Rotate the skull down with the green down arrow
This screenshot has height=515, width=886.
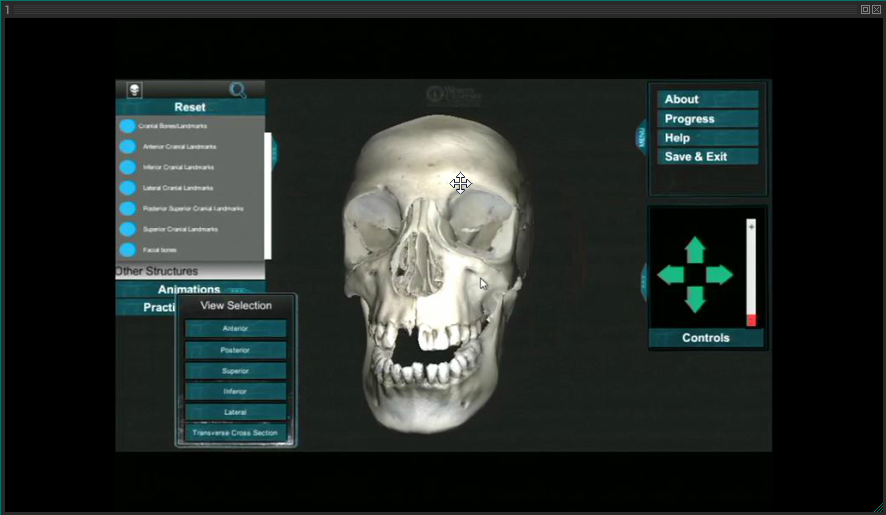[x=695, y=300]
